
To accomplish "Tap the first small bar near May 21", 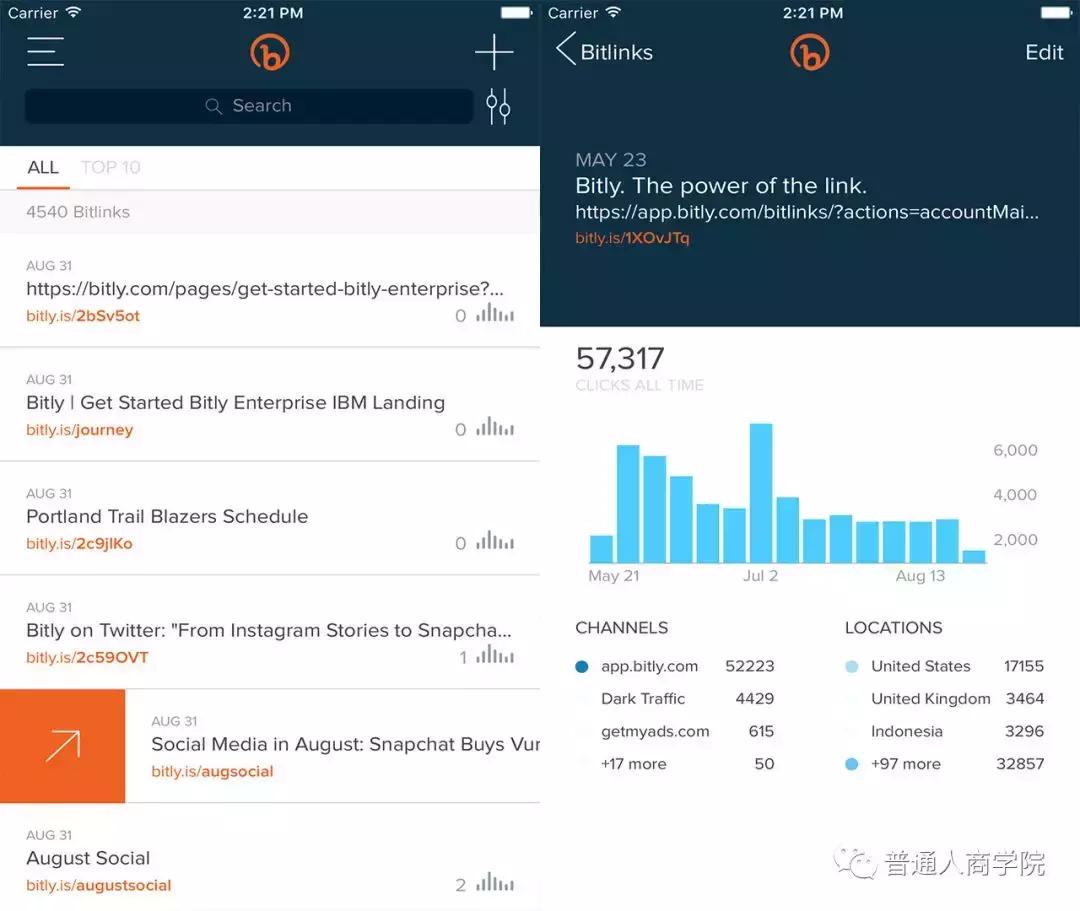I will 601,549.
